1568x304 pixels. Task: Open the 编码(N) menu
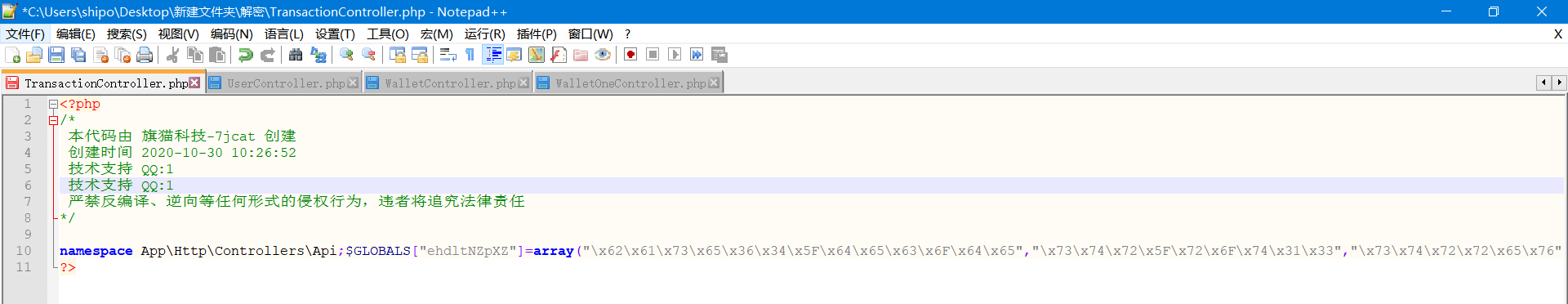[232, 34]
